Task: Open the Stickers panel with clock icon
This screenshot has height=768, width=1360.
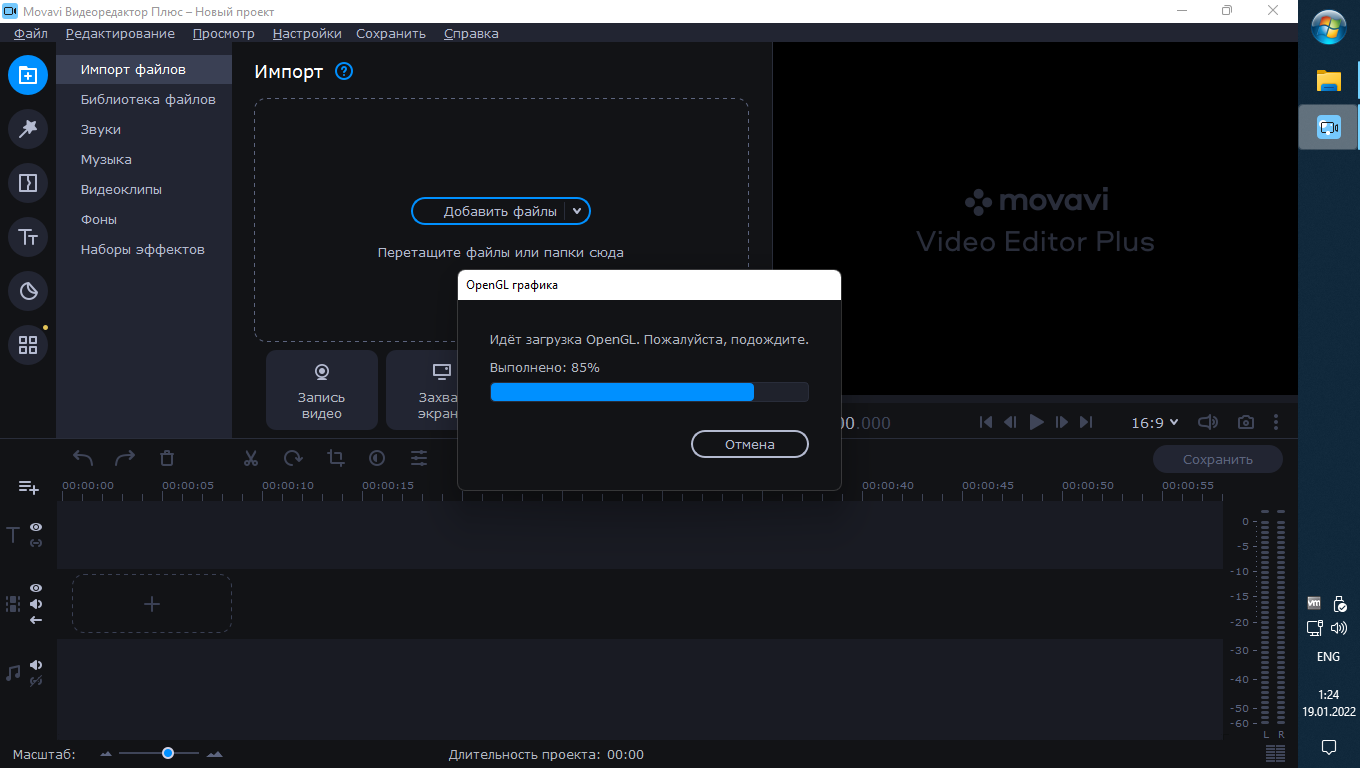Action: click(x=28, y=291)
